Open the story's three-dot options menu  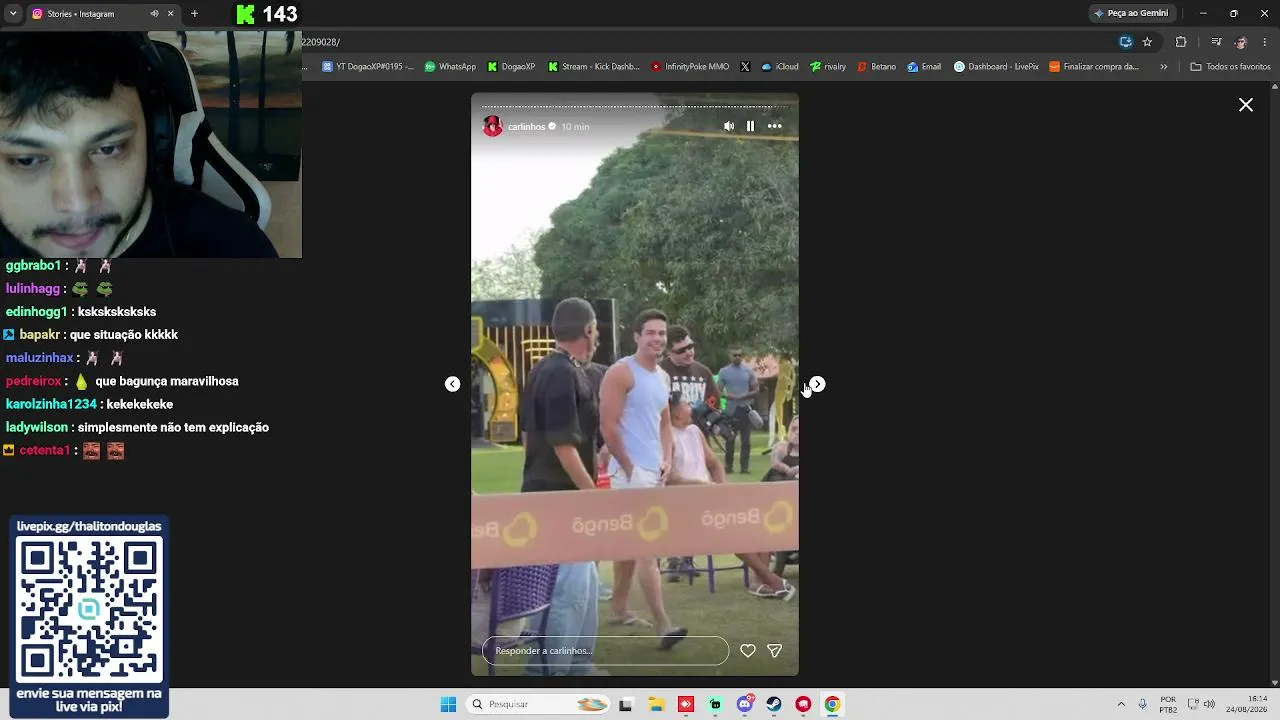point(774,126)
